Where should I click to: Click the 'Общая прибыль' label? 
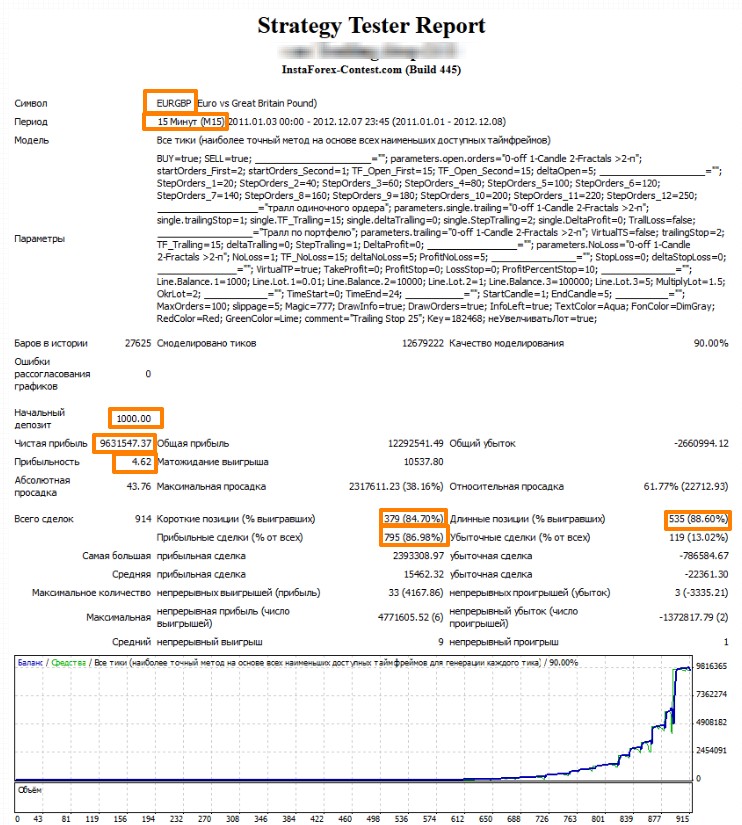click(x=193, y=443)
